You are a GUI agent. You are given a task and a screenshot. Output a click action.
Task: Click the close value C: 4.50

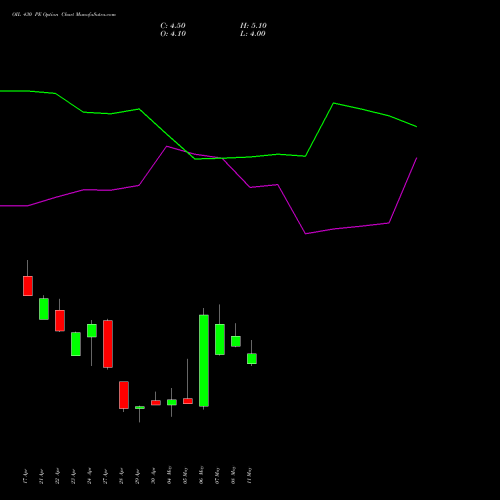pos(173,26)
